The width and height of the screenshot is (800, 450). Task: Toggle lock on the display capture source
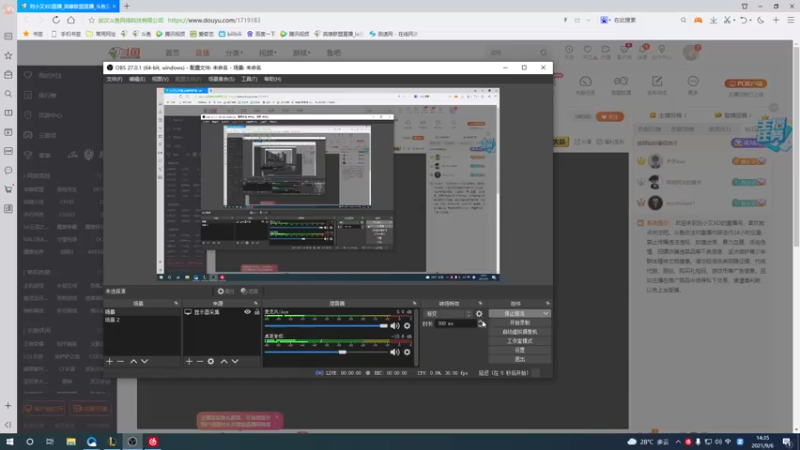pos(257,312)
